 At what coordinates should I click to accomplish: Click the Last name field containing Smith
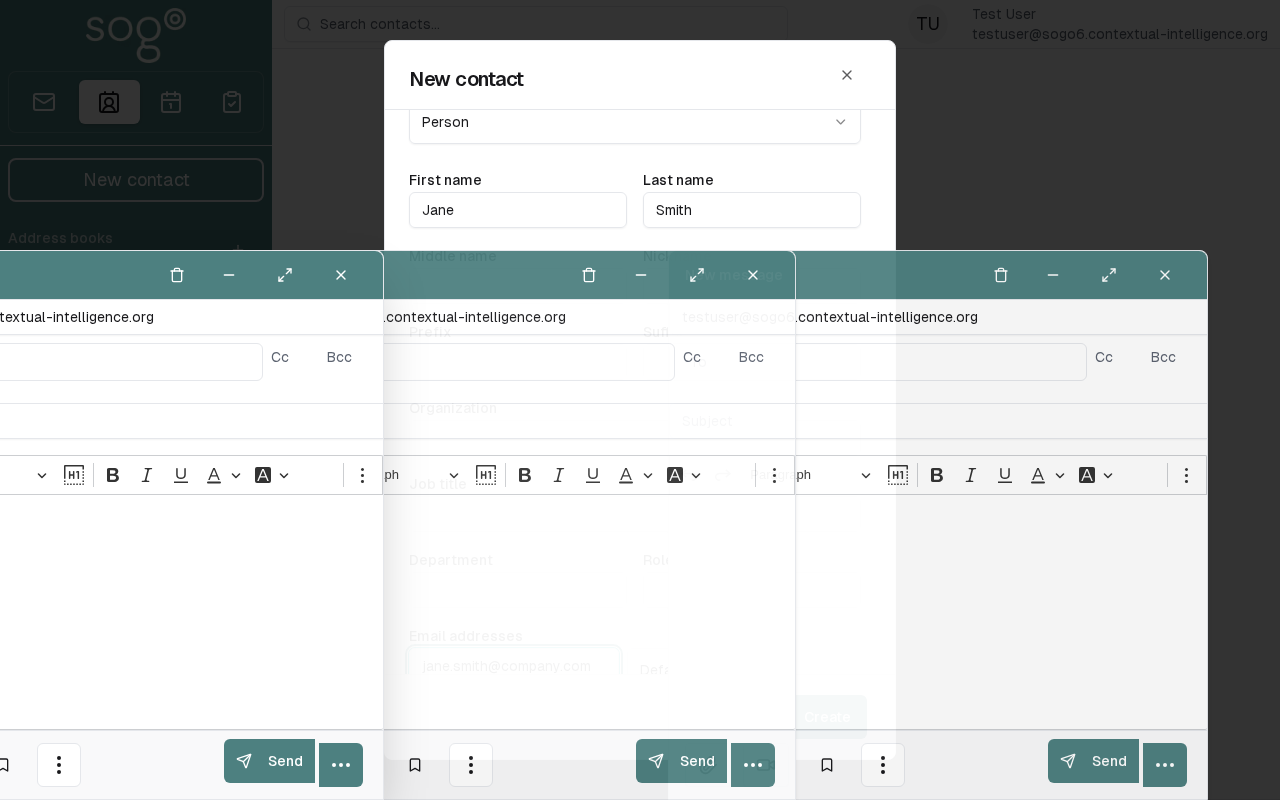752,210
